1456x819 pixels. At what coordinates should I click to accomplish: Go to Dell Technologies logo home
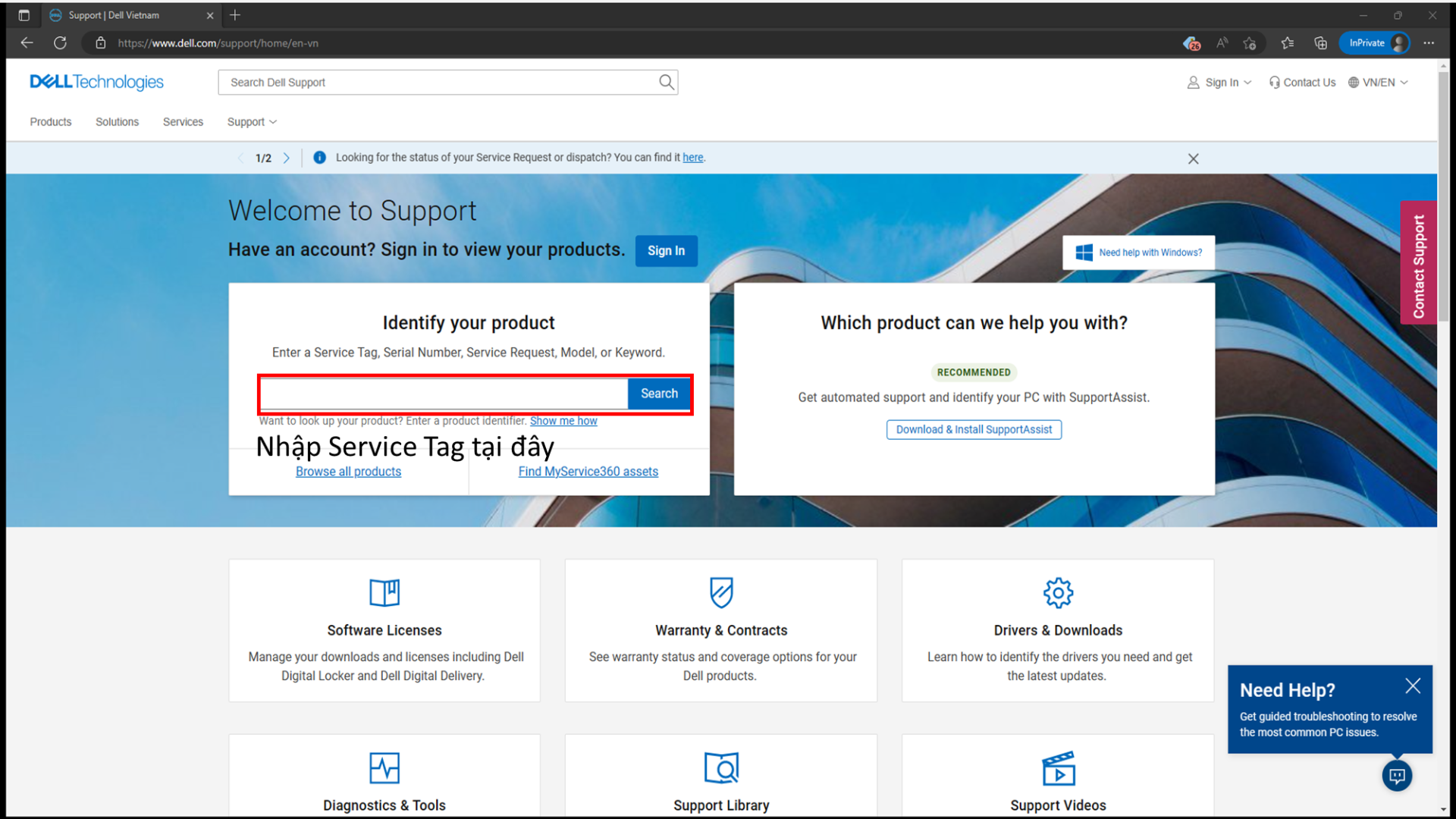coord(96,82)
